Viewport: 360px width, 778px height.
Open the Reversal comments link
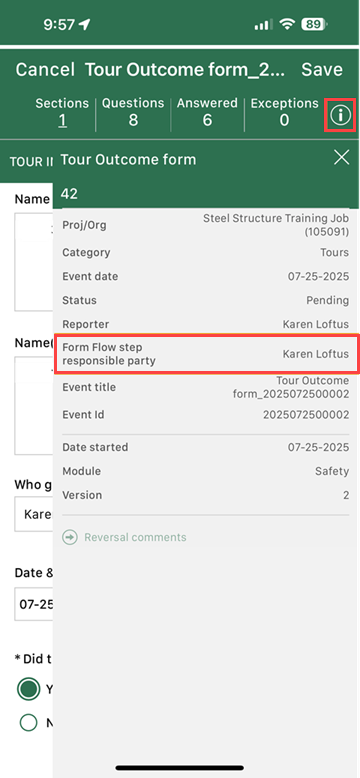135,537
